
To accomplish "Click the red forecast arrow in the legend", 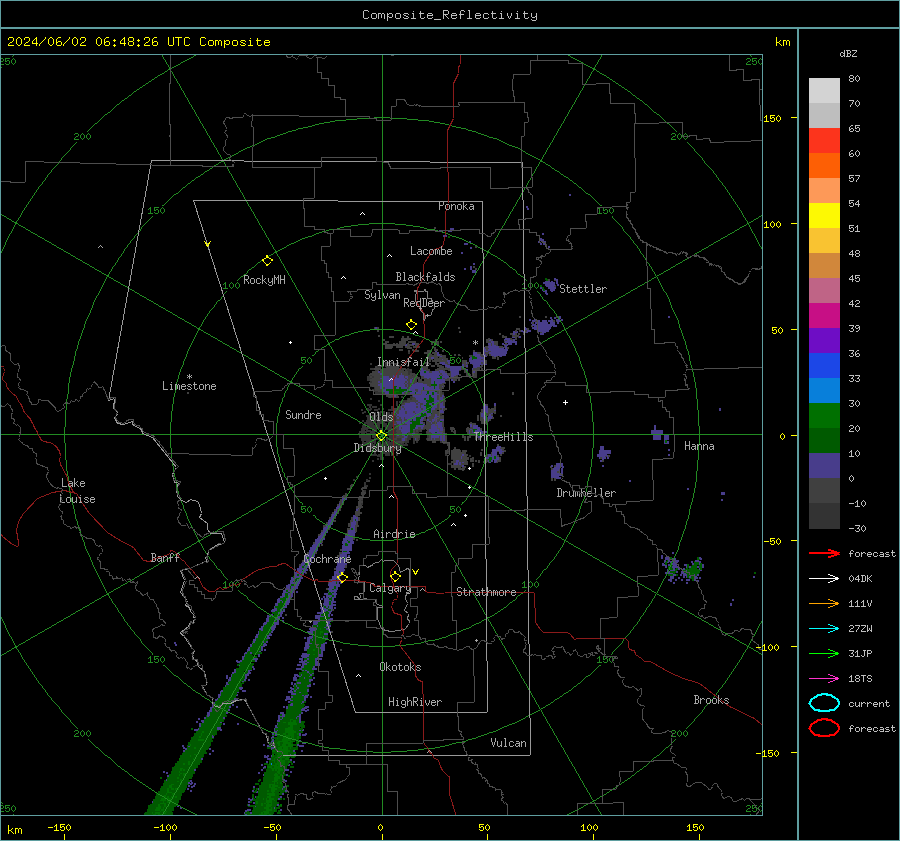I will 824,553.
